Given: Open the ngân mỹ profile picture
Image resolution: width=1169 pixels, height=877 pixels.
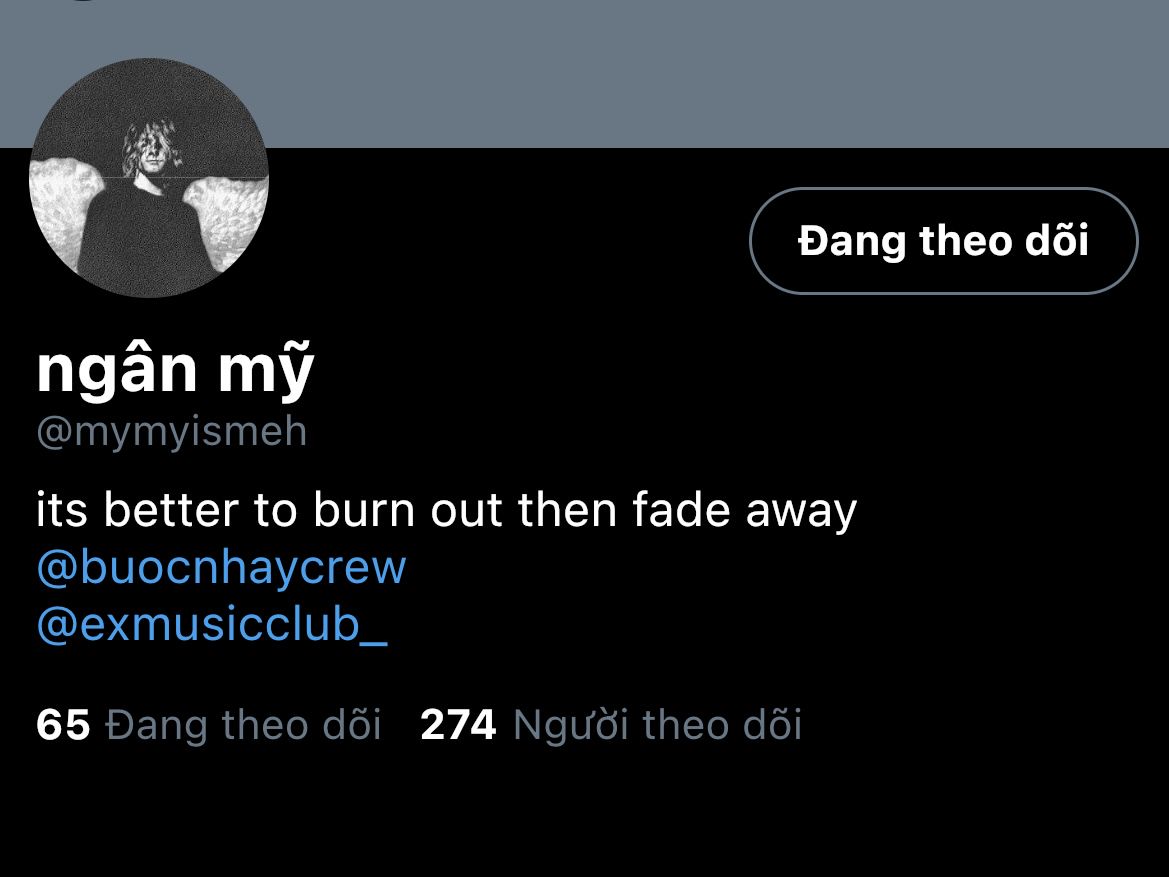Looking at the screenshot, I should (148, 178).
